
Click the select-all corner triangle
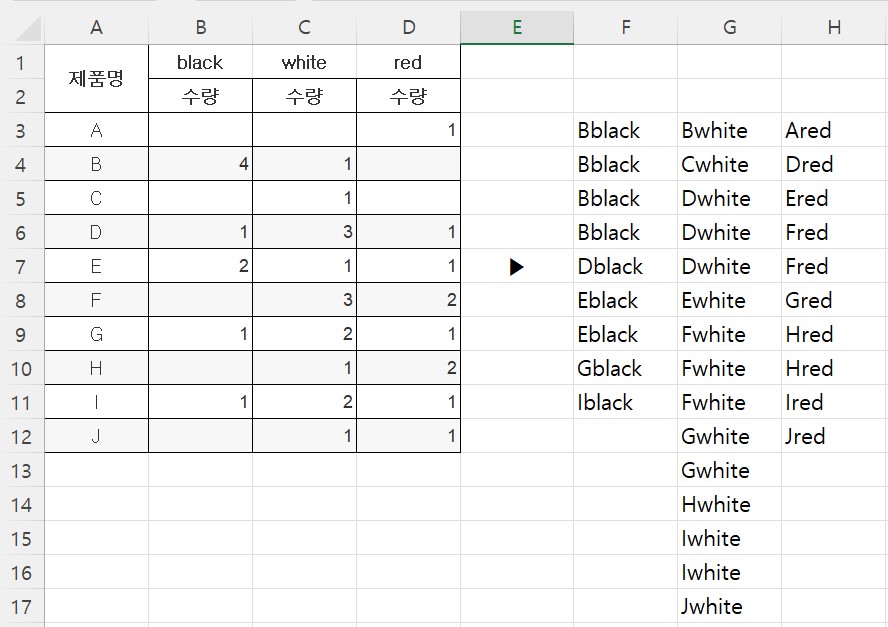[28, 28]
